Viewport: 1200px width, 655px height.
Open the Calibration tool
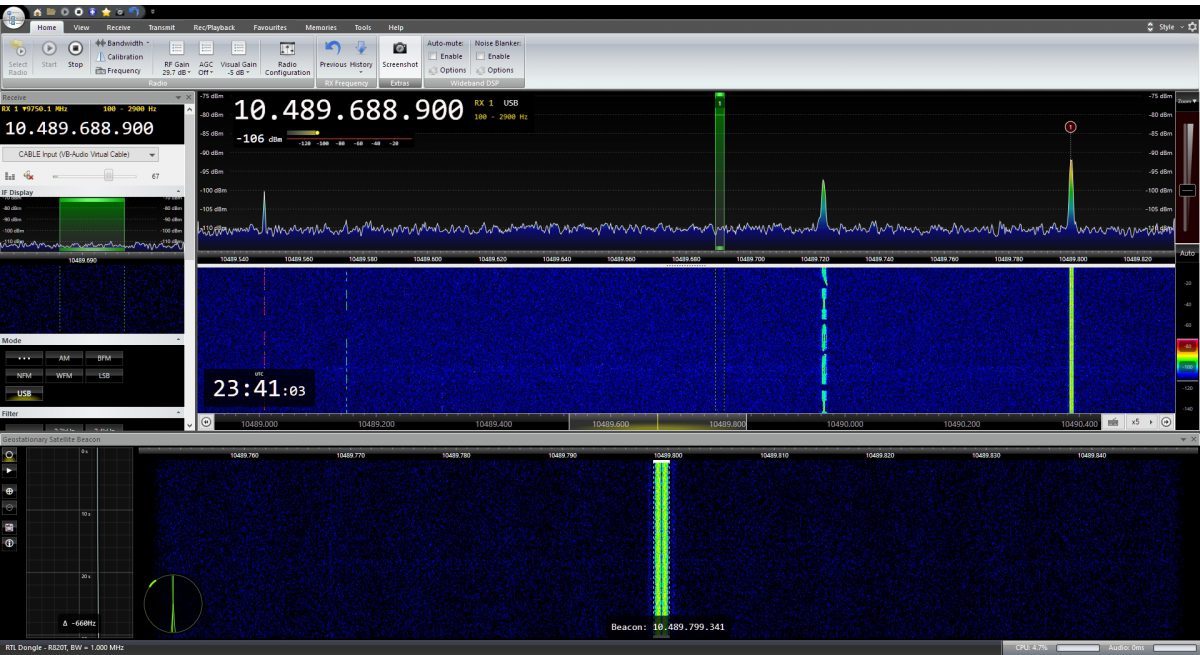(120, 57)
